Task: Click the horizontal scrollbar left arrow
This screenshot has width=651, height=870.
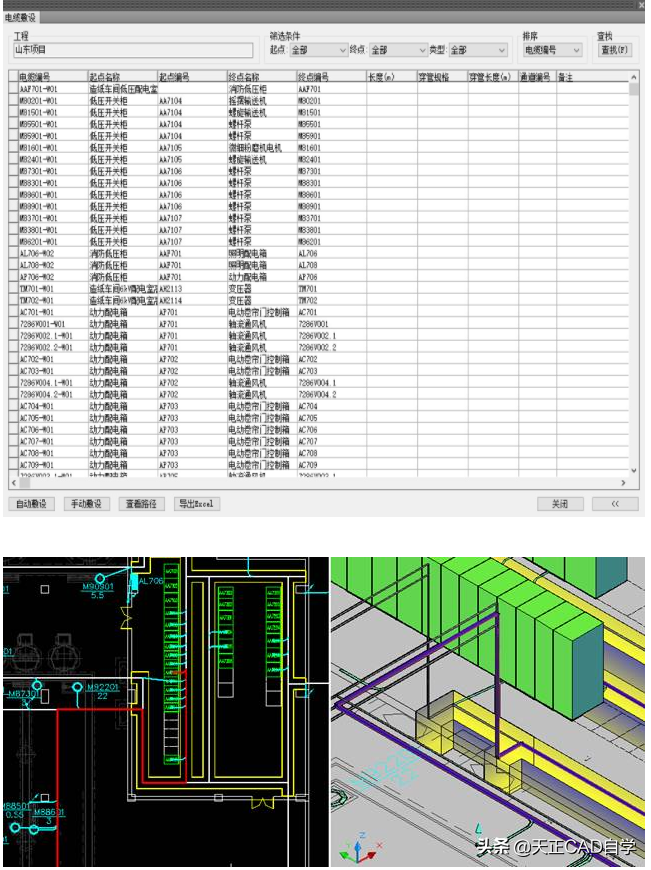Action: tap(15, 481)
